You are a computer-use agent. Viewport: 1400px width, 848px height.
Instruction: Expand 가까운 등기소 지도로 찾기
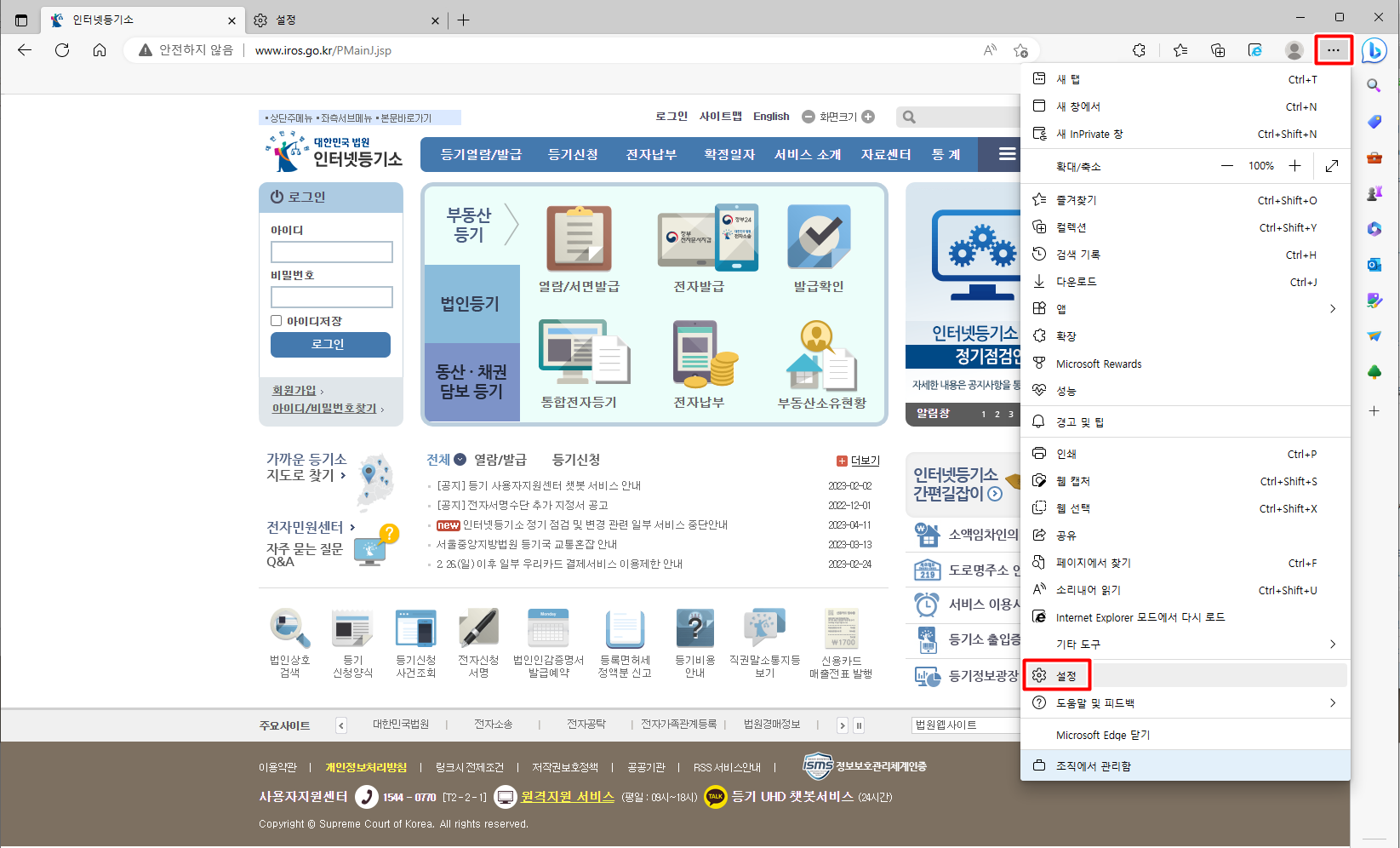click(306, 467)
